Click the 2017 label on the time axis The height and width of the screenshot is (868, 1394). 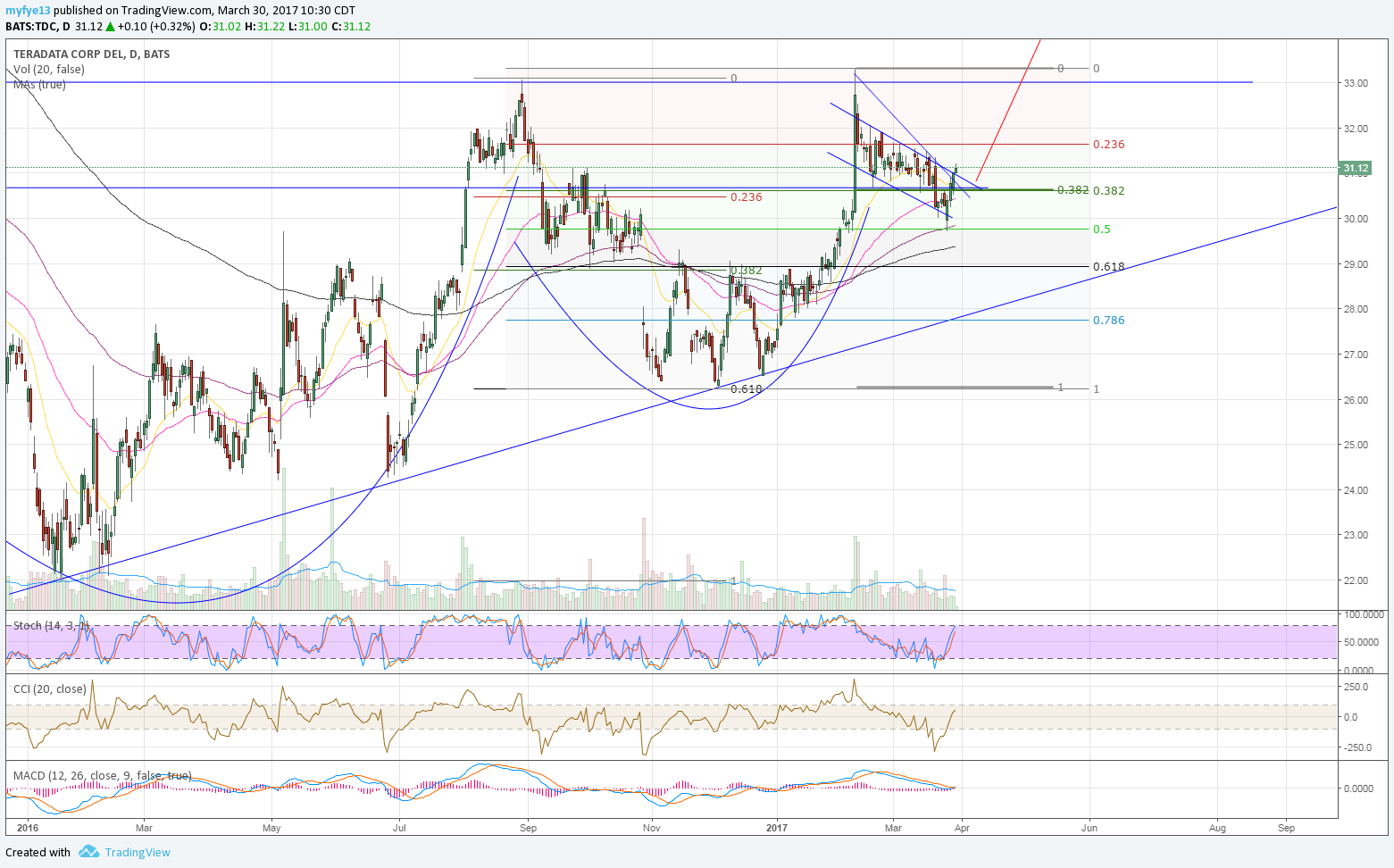coord(778,828)
